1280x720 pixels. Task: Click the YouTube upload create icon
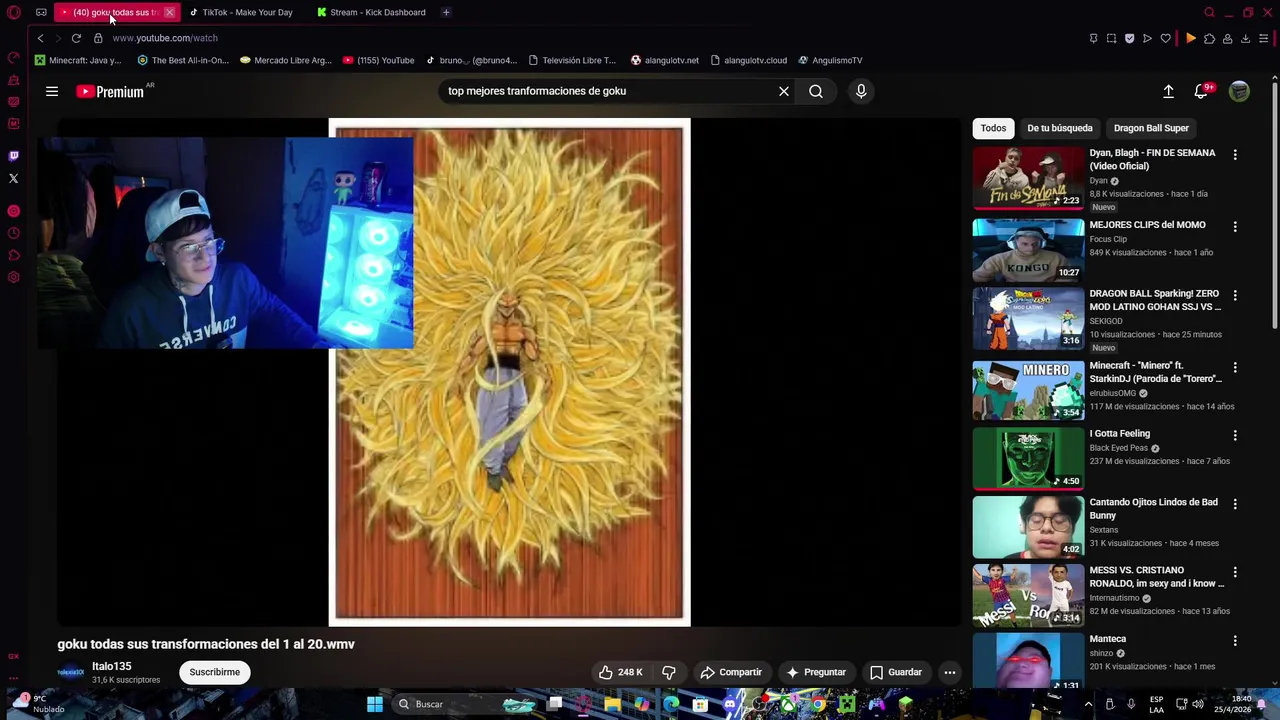coord(1168,91)
